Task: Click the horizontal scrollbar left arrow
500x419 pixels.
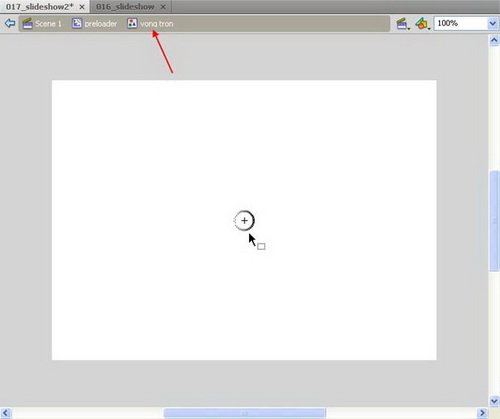Action: (6, 413)
